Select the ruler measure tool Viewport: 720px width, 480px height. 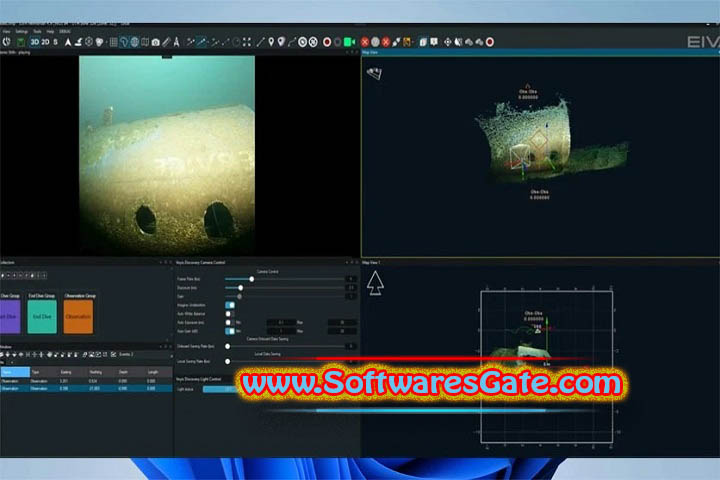tap(166, 42)
